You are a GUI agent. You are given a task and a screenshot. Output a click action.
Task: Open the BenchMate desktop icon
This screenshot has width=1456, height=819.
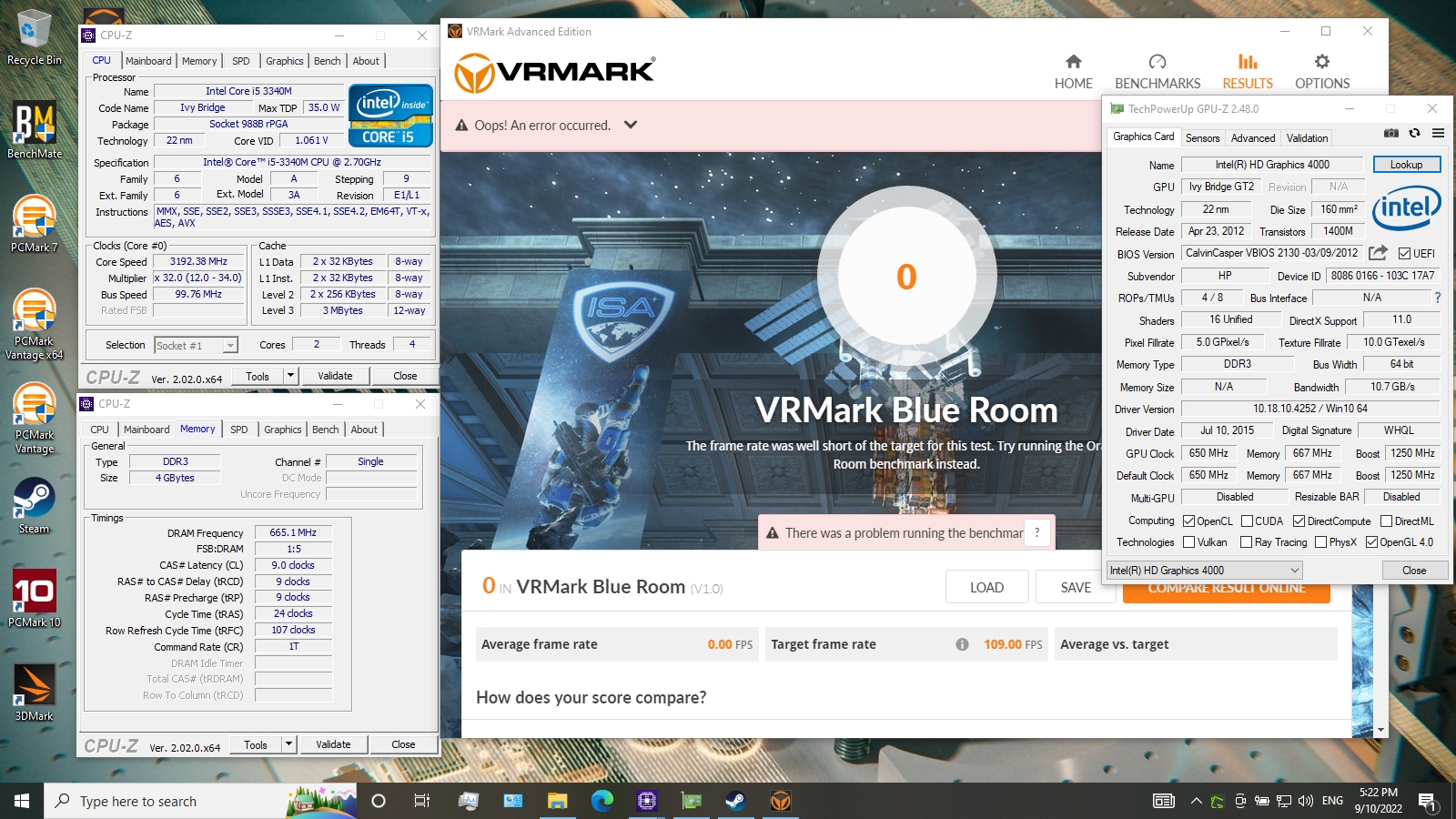[x=35, y=129]
